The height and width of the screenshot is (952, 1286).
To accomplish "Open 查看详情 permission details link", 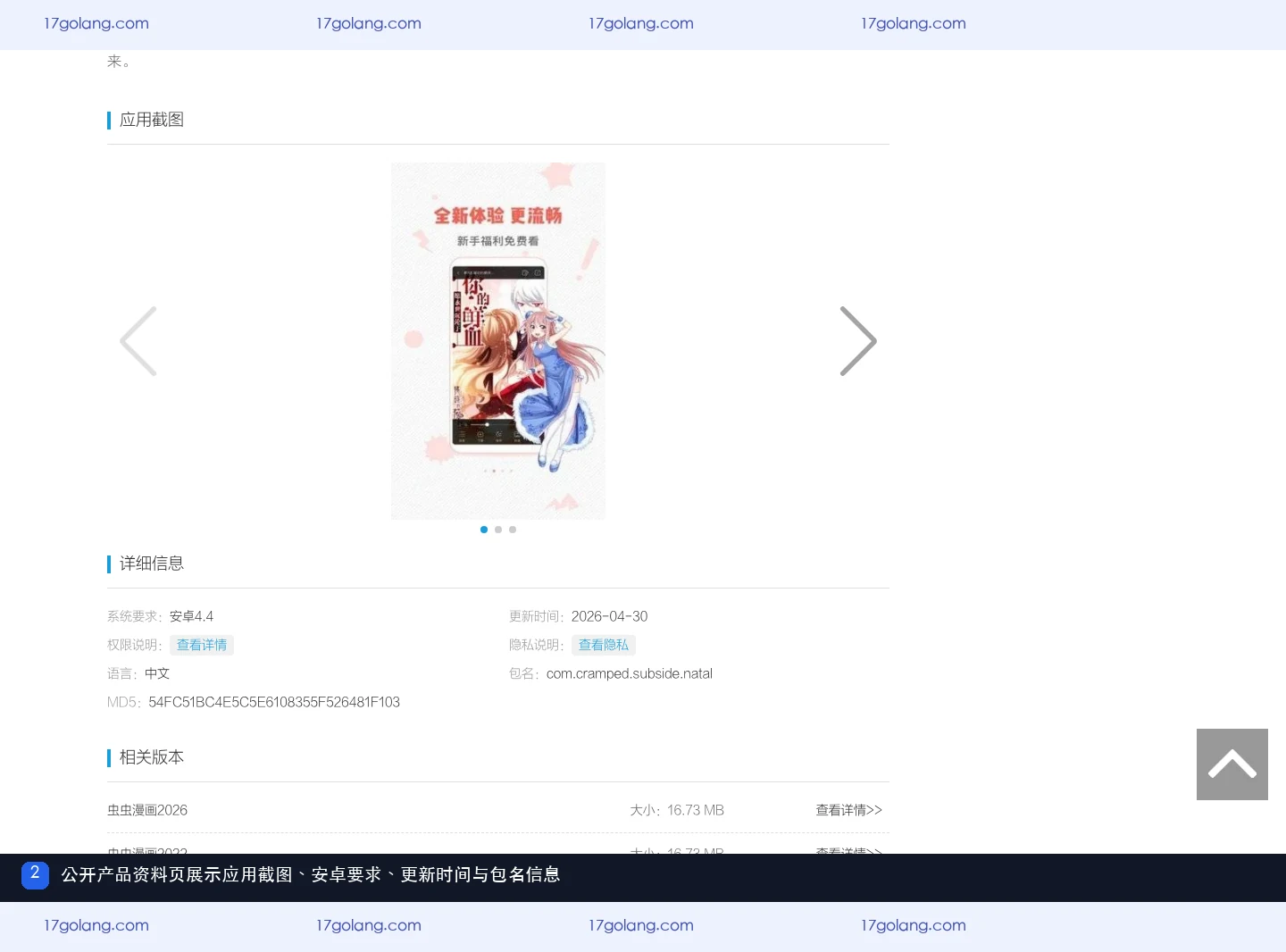I will [202, 645].
